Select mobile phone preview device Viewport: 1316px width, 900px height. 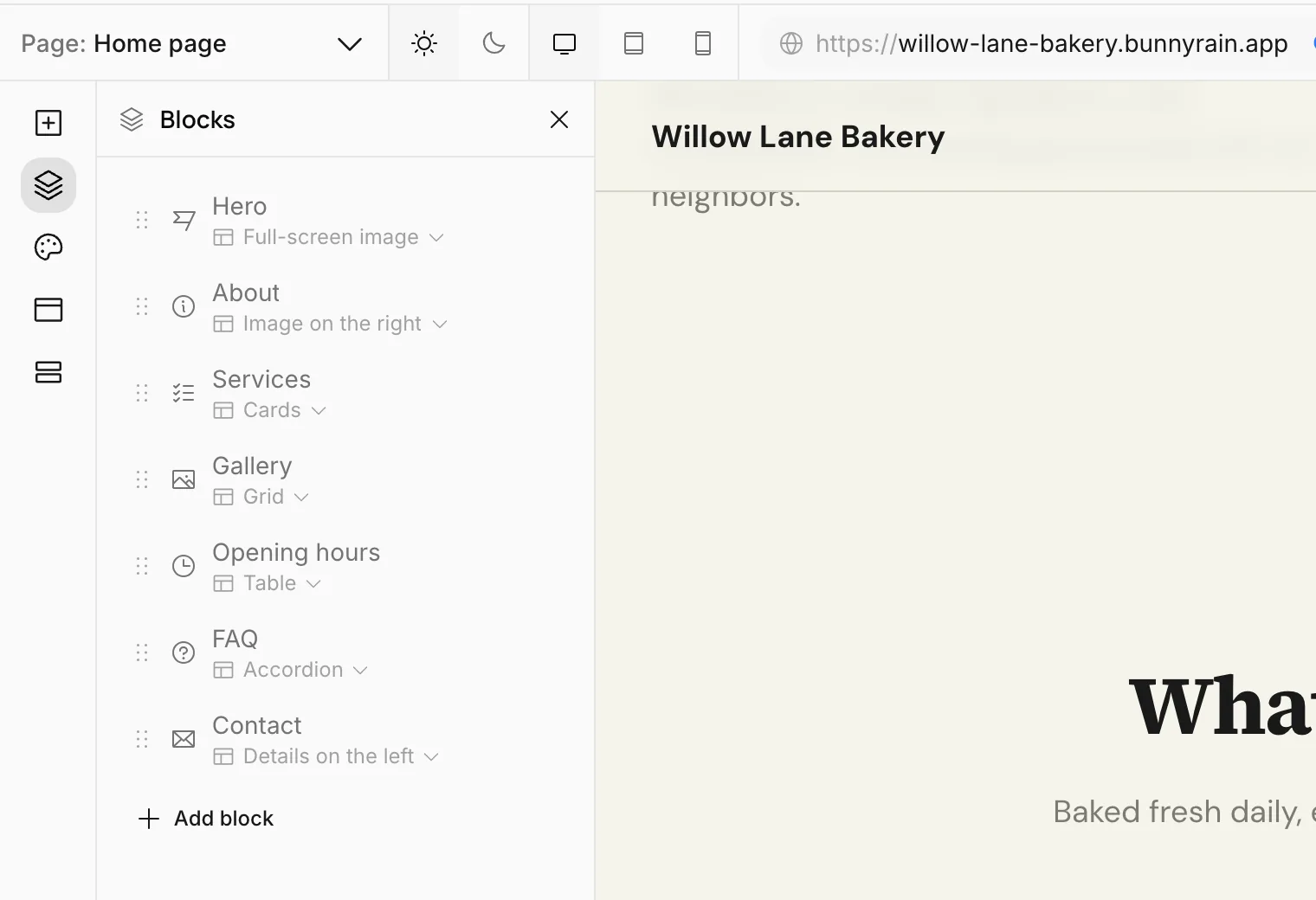pyautogui.click(x=703, y=43)
